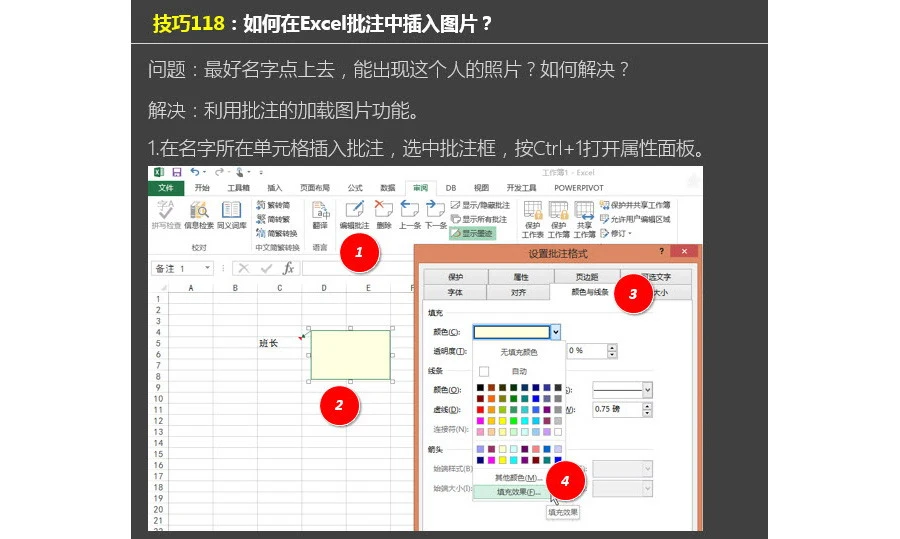Click the Save icon in quick access toolbar
The width and height of the screenshot is (900, 539).
[x=177, y=172]
